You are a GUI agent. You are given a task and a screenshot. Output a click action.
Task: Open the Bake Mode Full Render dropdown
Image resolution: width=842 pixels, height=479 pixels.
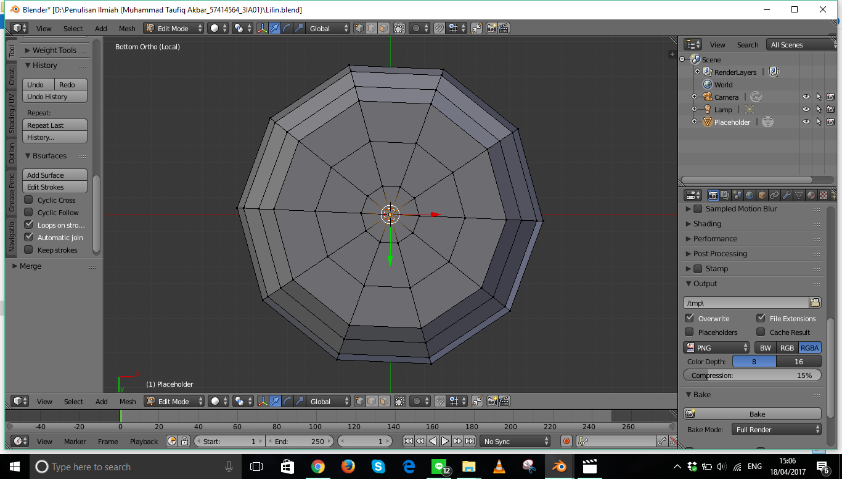coord(776,429)
